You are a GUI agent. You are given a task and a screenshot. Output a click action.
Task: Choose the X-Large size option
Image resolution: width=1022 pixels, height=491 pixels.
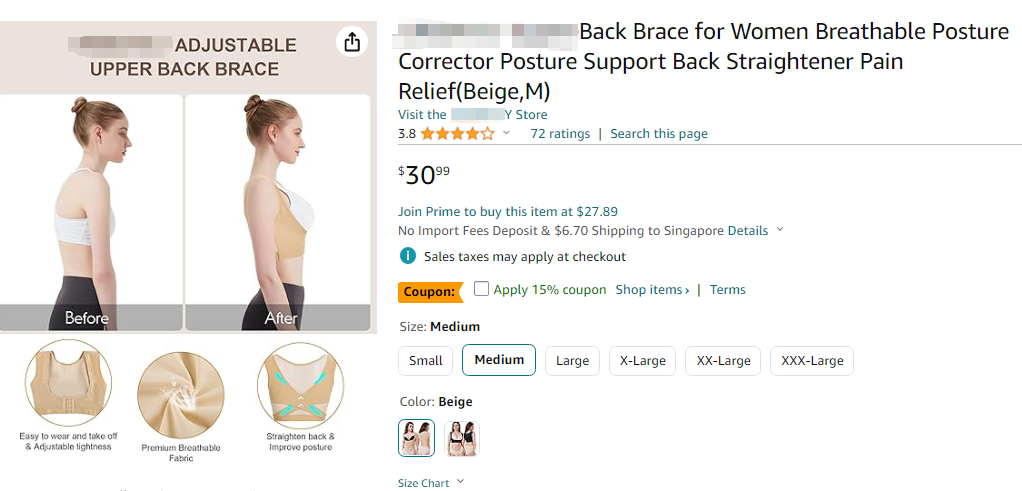point(643,361)
